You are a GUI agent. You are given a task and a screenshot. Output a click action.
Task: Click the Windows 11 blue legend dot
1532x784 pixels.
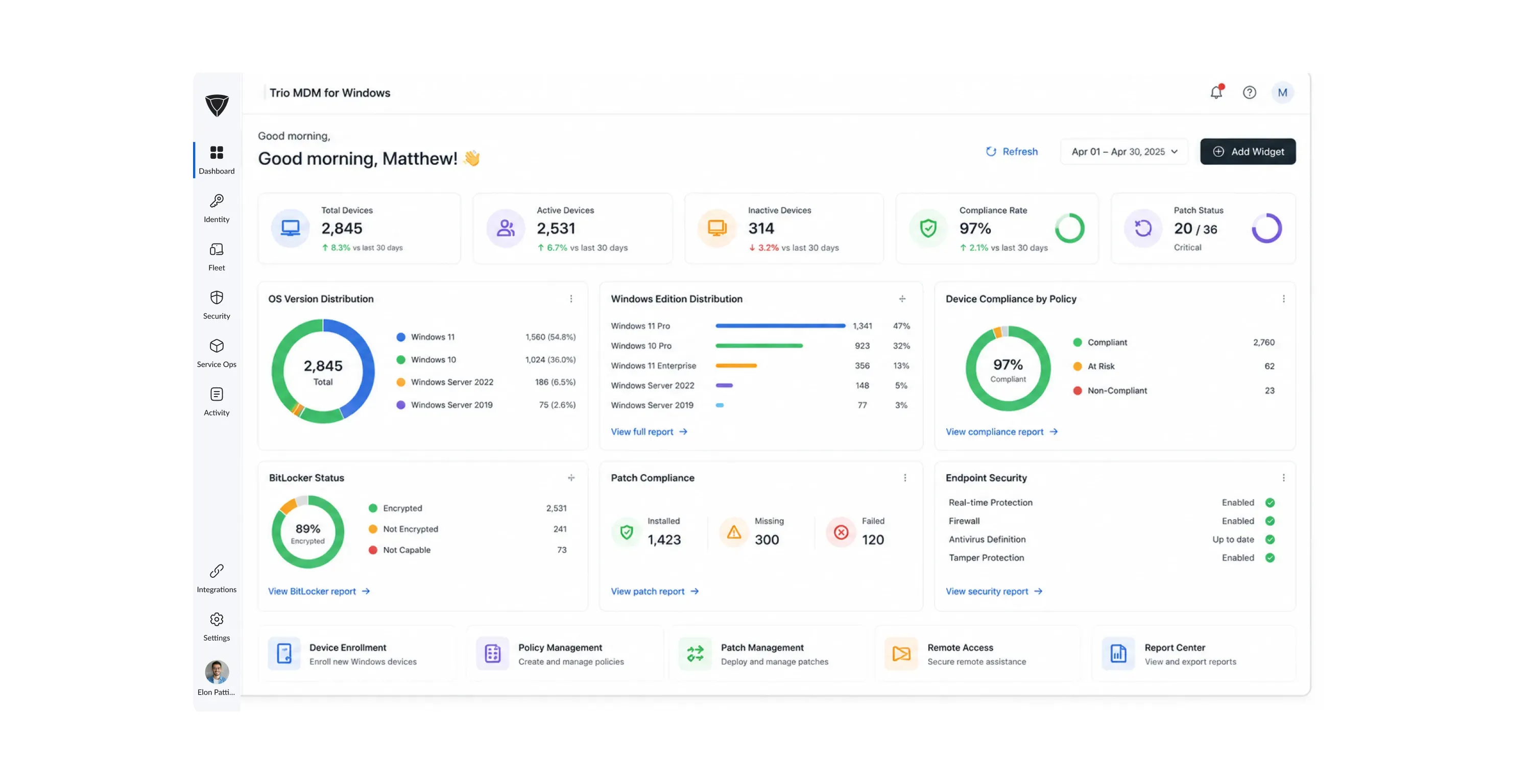pos(401,337)
